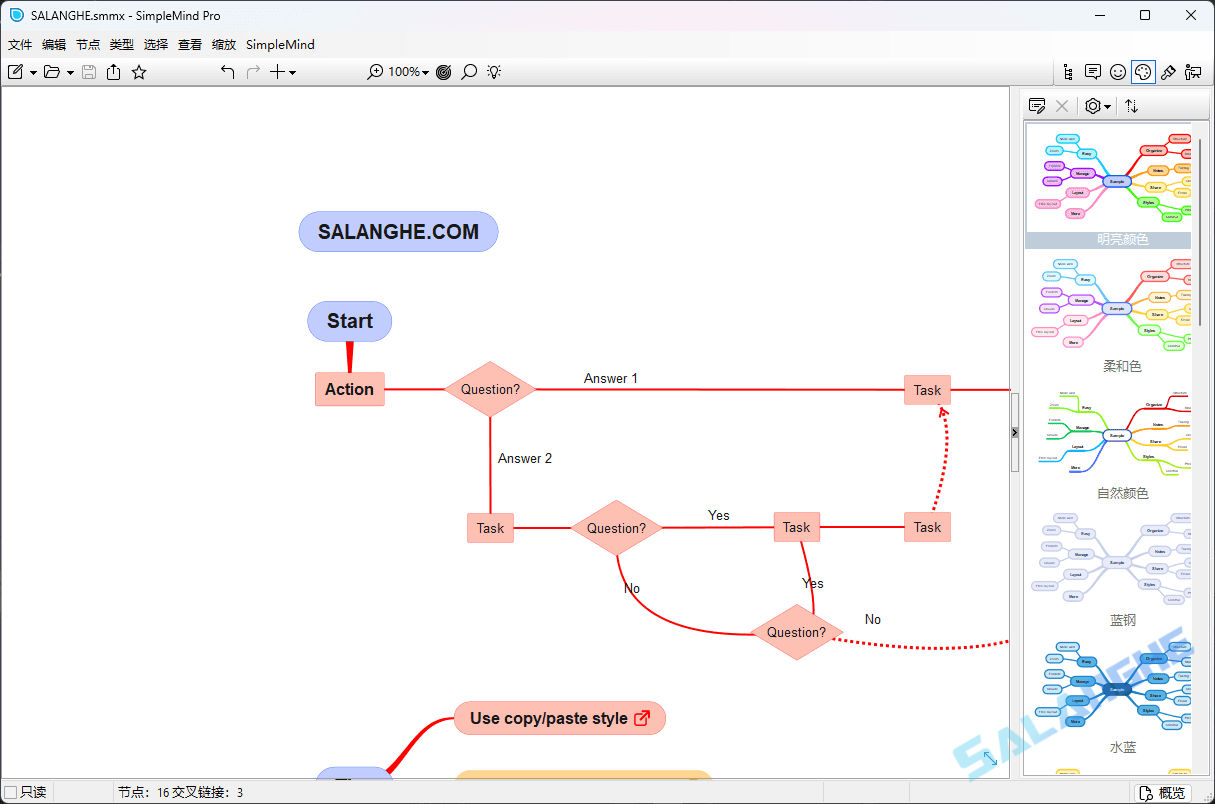
Task: Open the style palette panel
Action: point(1142,71)
